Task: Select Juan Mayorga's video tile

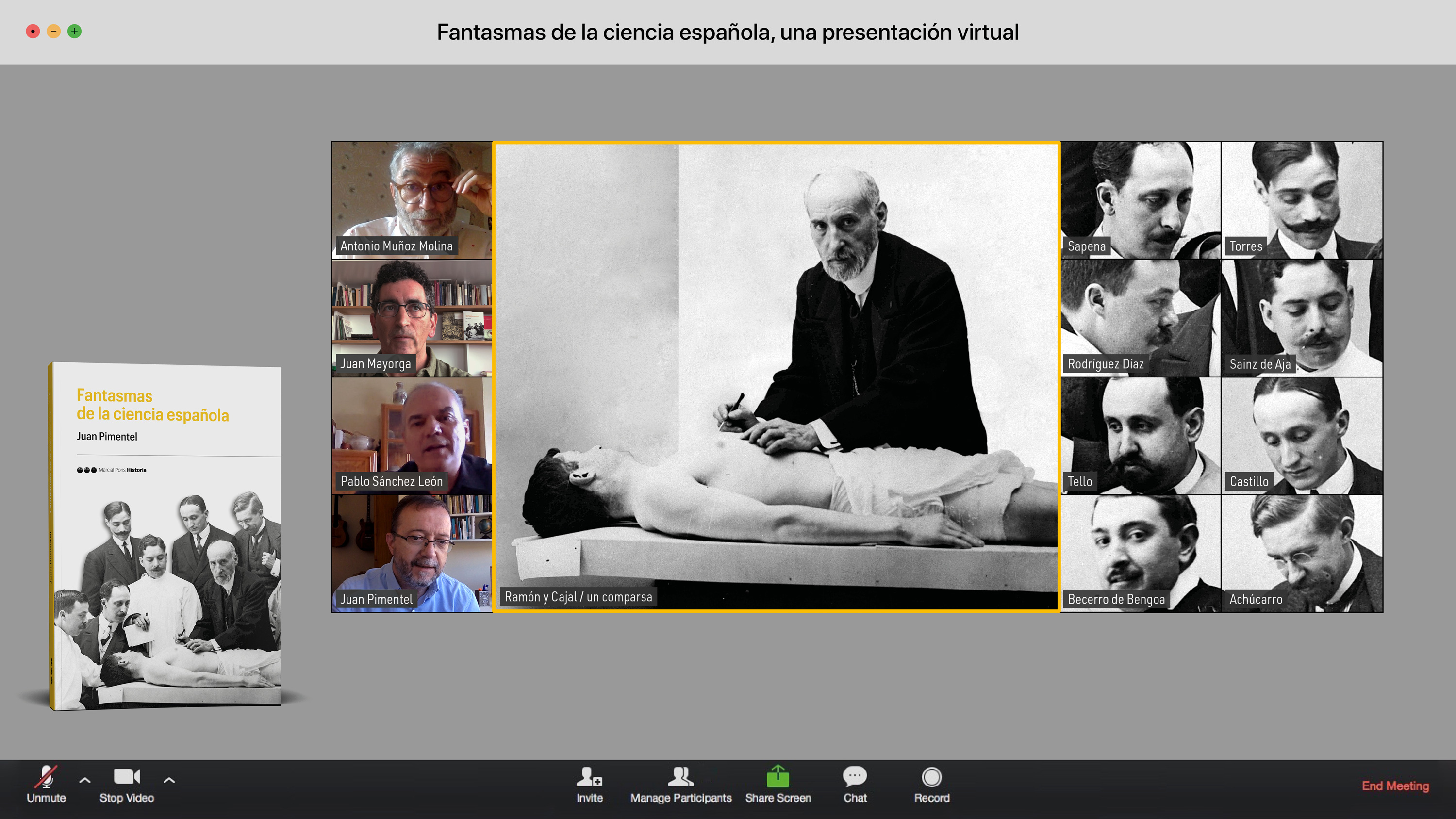Action: click(x=412, y=316)
